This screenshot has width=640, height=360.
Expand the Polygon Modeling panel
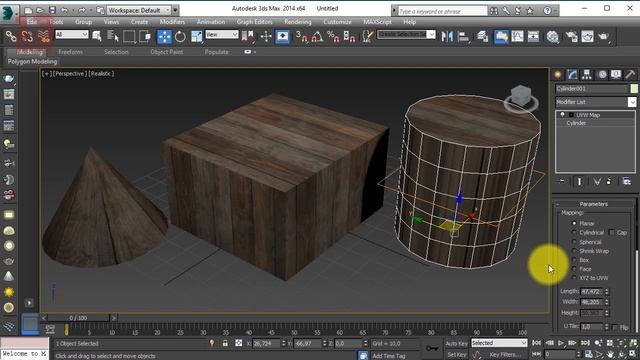click(x=32, y=61)
